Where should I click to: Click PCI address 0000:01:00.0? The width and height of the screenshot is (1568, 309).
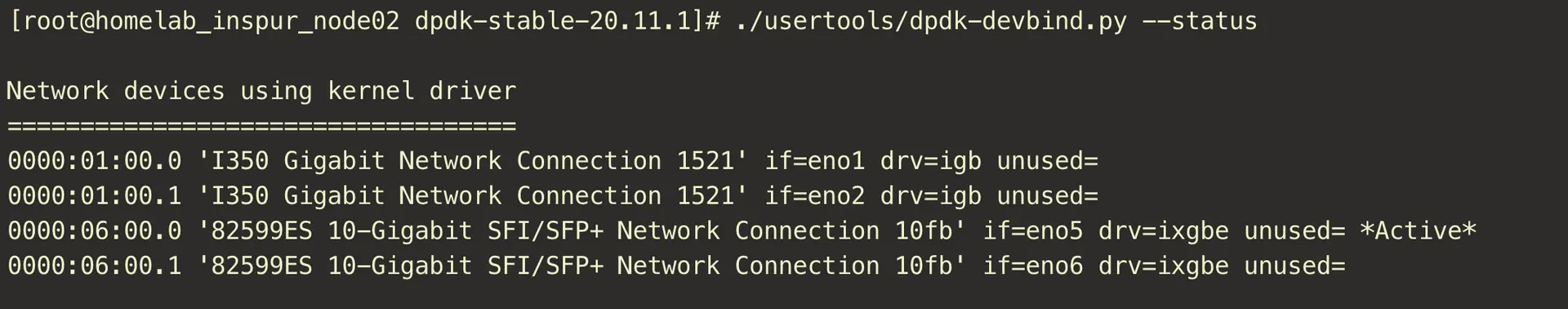point(95,161)
